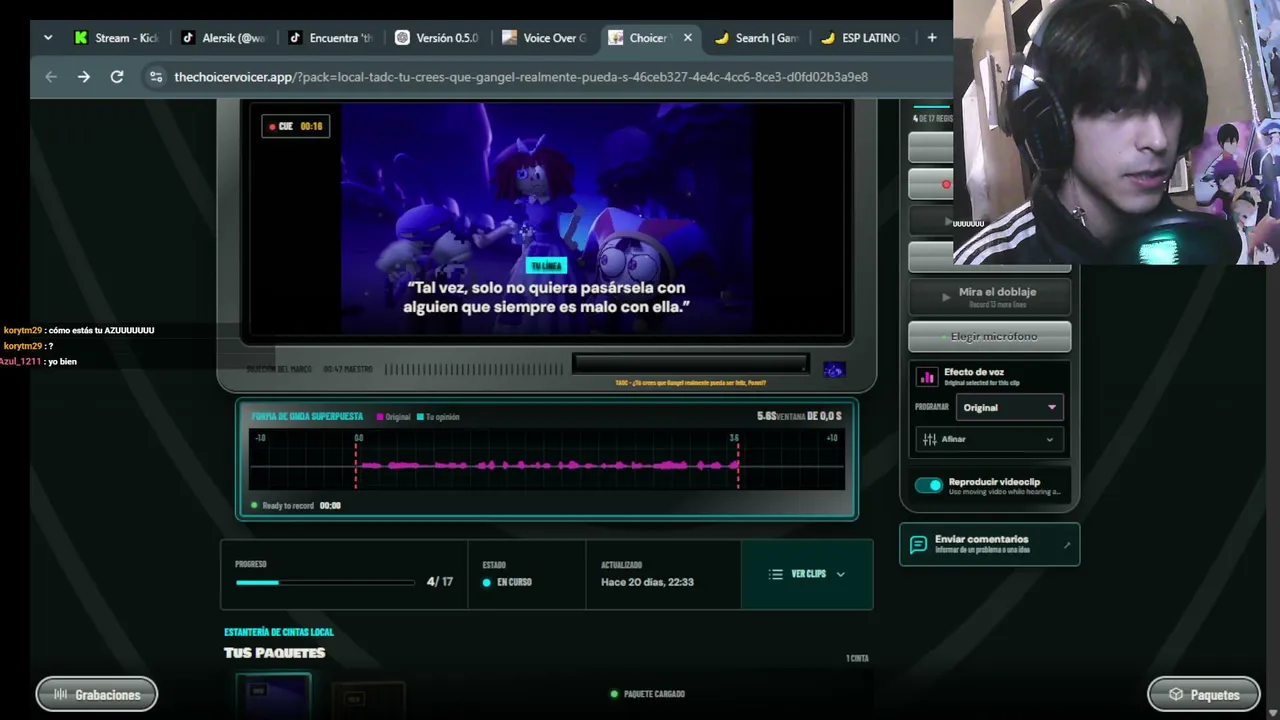The height and width of the screenshot is (720, 1280).
Task: Switch to the Stream - Kick tab
Action: point(116,38)
